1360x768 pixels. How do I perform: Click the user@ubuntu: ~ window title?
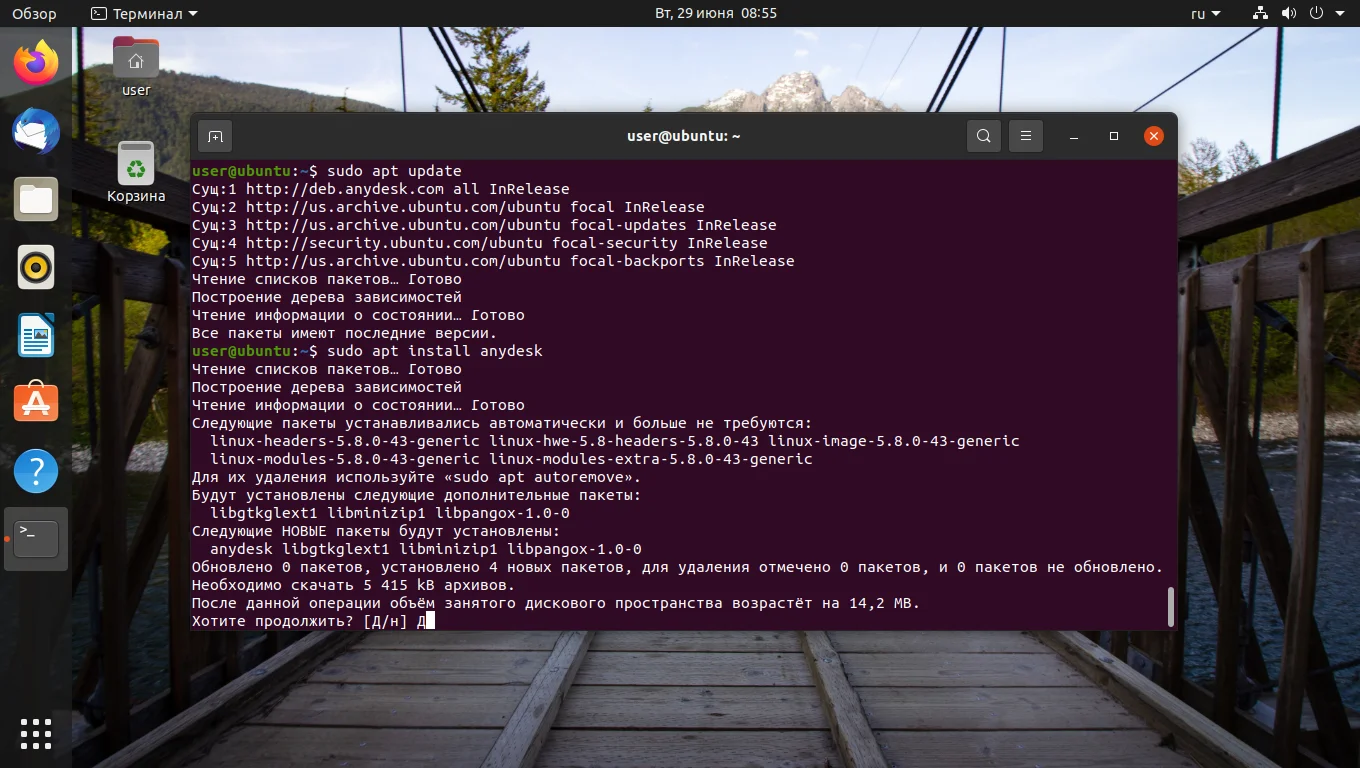tap(684, 136)
